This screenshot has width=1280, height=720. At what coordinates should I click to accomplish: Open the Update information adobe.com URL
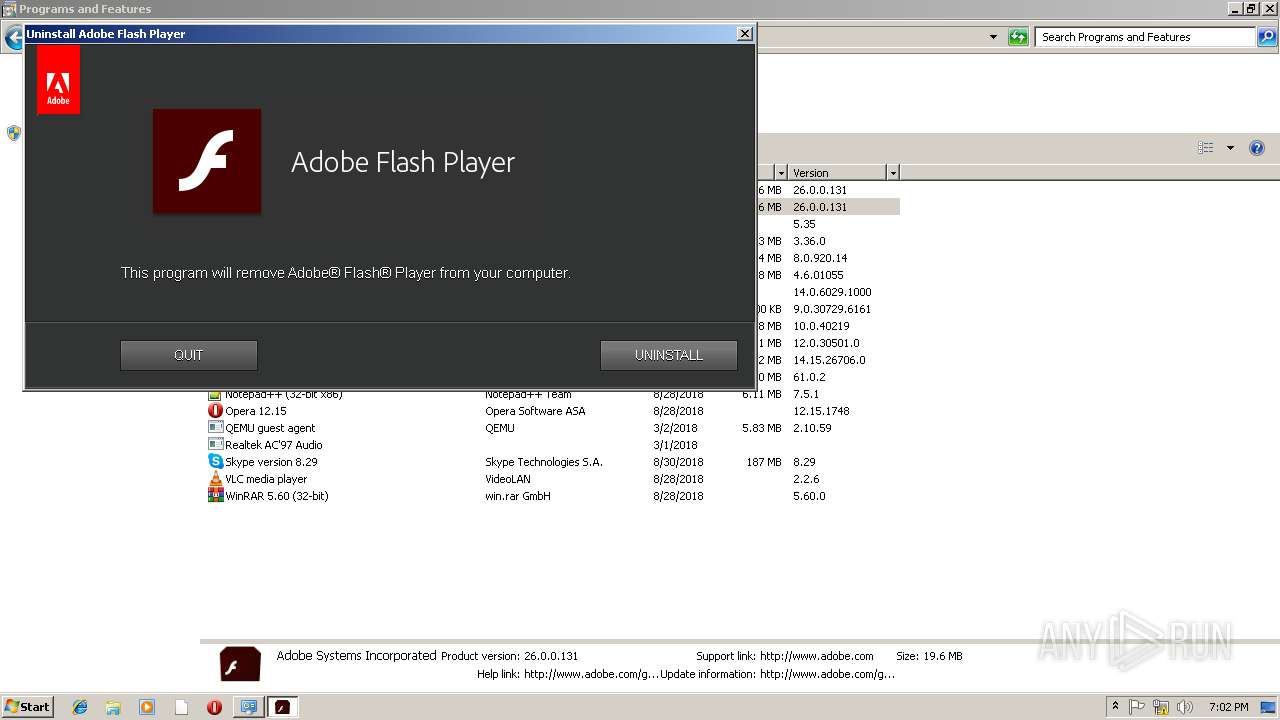(x=827, y=674)
